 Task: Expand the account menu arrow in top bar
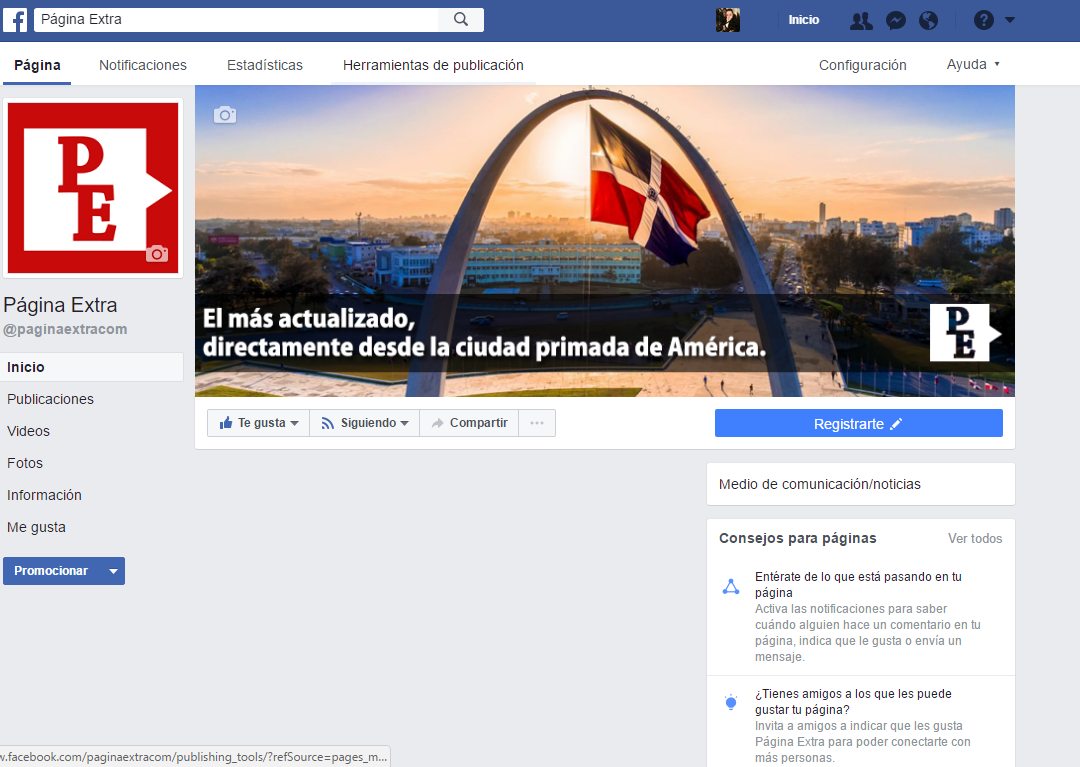[x=1010, y=21]
